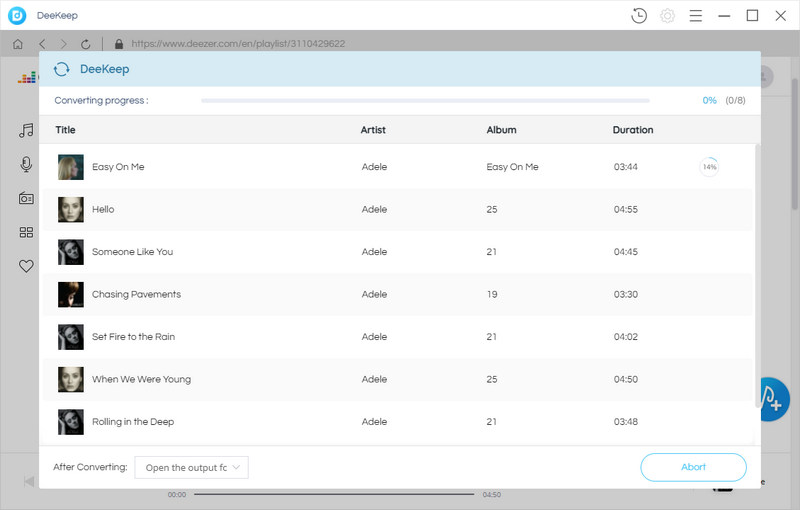800x510 pixels.
Task: Click the Deezer URL address field
Action: click(x=238, y=44)
